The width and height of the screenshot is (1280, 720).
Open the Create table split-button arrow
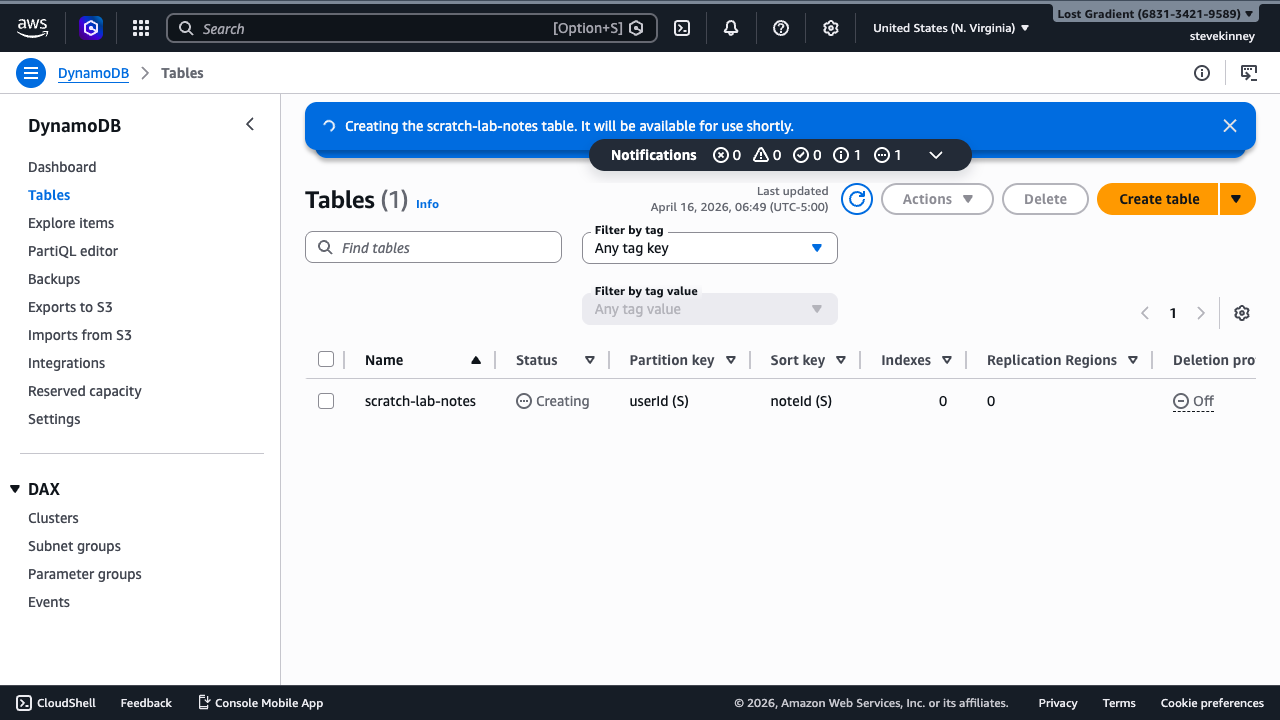(x=1237, y=199)
